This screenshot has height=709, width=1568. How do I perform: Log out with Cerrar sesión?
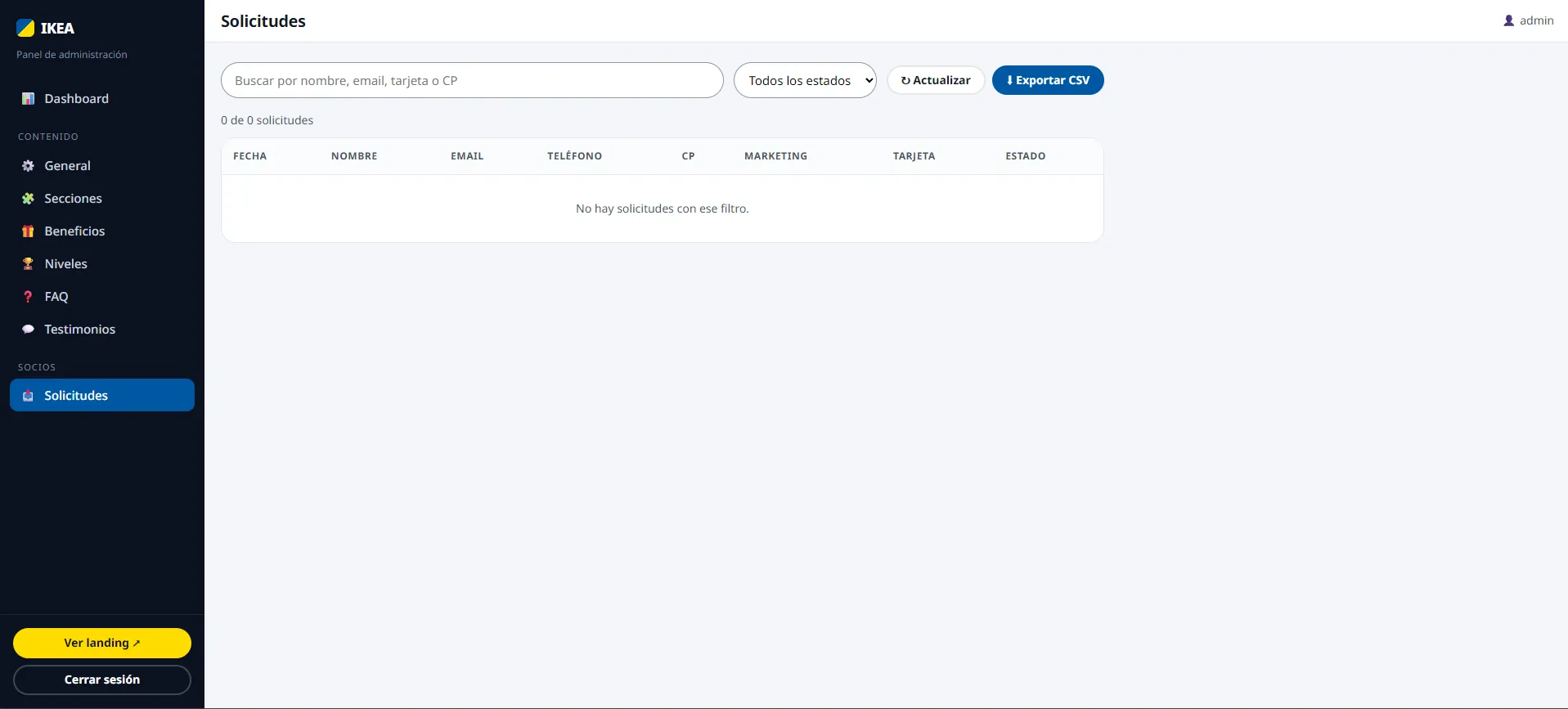click(x=102, y=680)
